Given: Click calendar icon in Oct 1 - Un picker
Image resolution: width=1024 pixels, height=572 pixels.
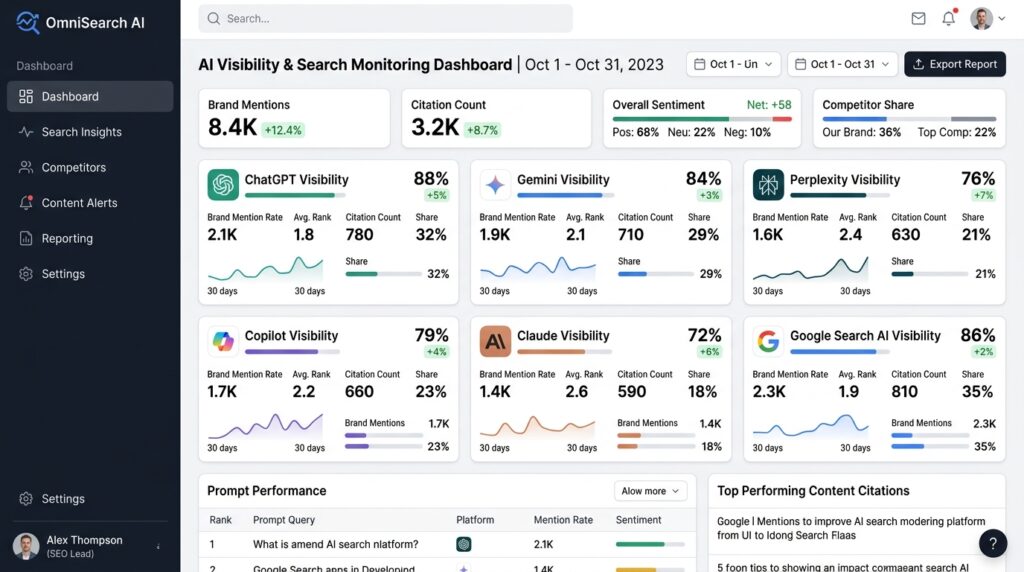Looking at the screenshot, I should pyautogui.click(x=699, y=64).
